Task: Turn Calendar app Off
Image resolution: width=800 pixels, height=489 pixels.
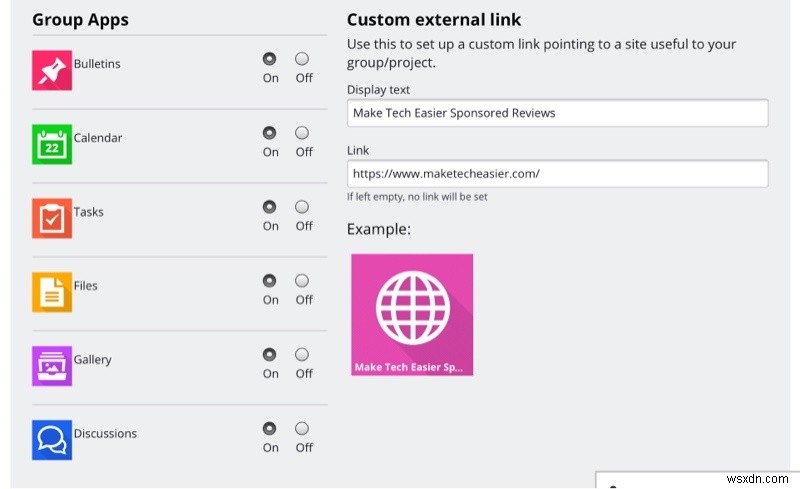Action: (302, 133)
